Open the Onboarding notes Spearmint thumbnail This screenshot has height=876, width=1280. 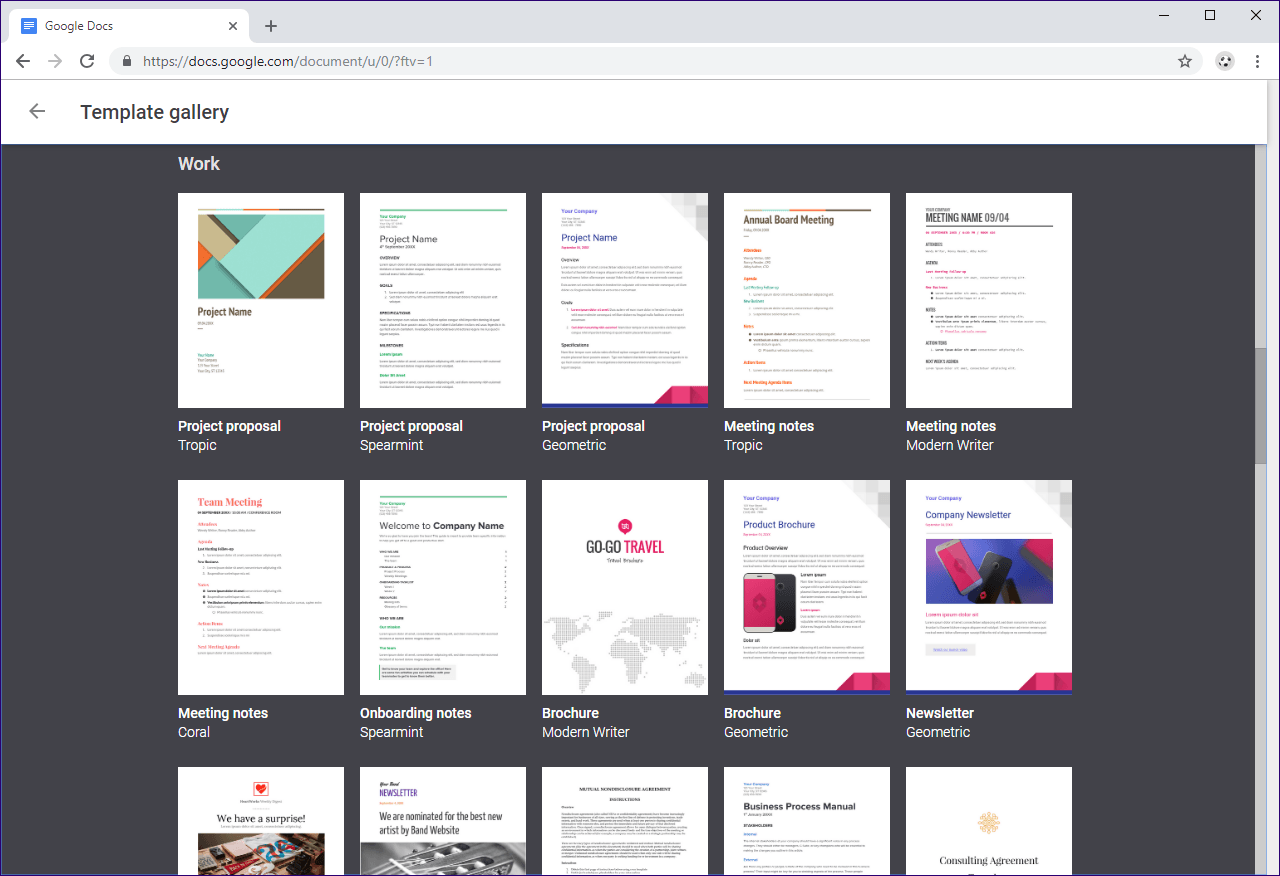pyautogui.click(x=443, y=587)
